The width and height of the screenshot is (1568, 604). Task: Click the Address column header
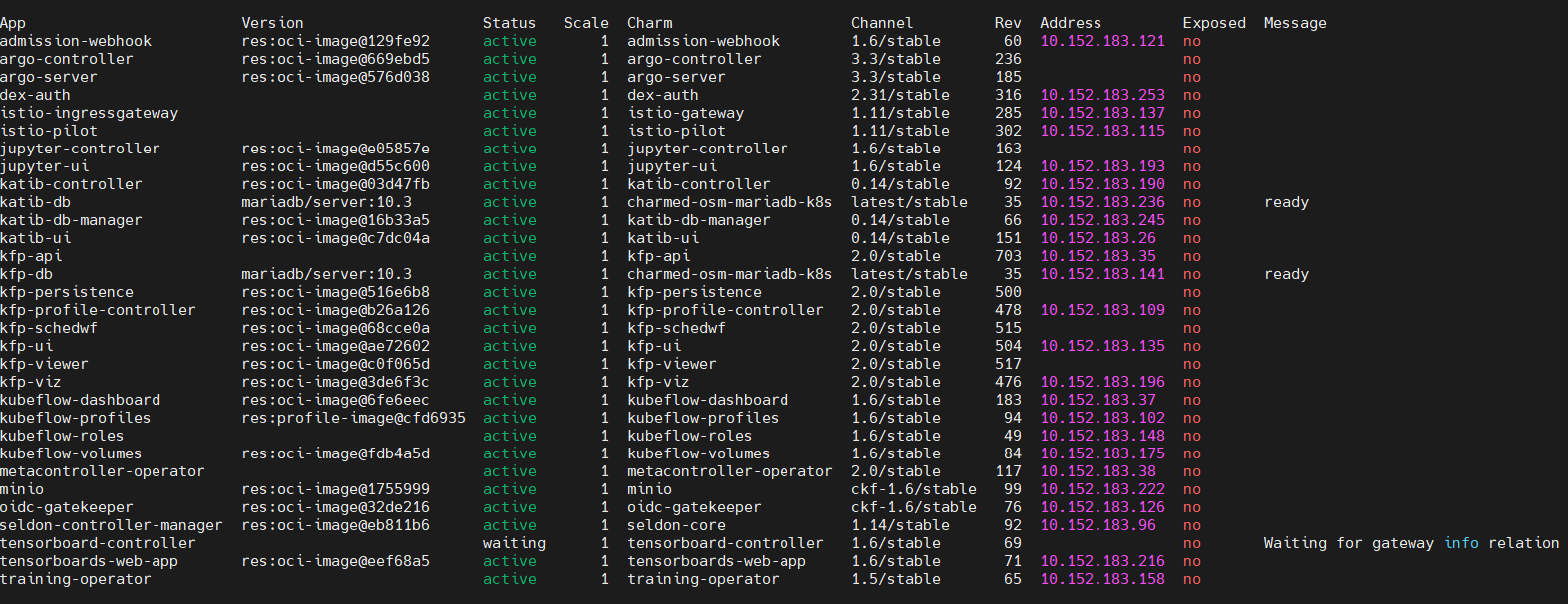tap(1071, 23)
